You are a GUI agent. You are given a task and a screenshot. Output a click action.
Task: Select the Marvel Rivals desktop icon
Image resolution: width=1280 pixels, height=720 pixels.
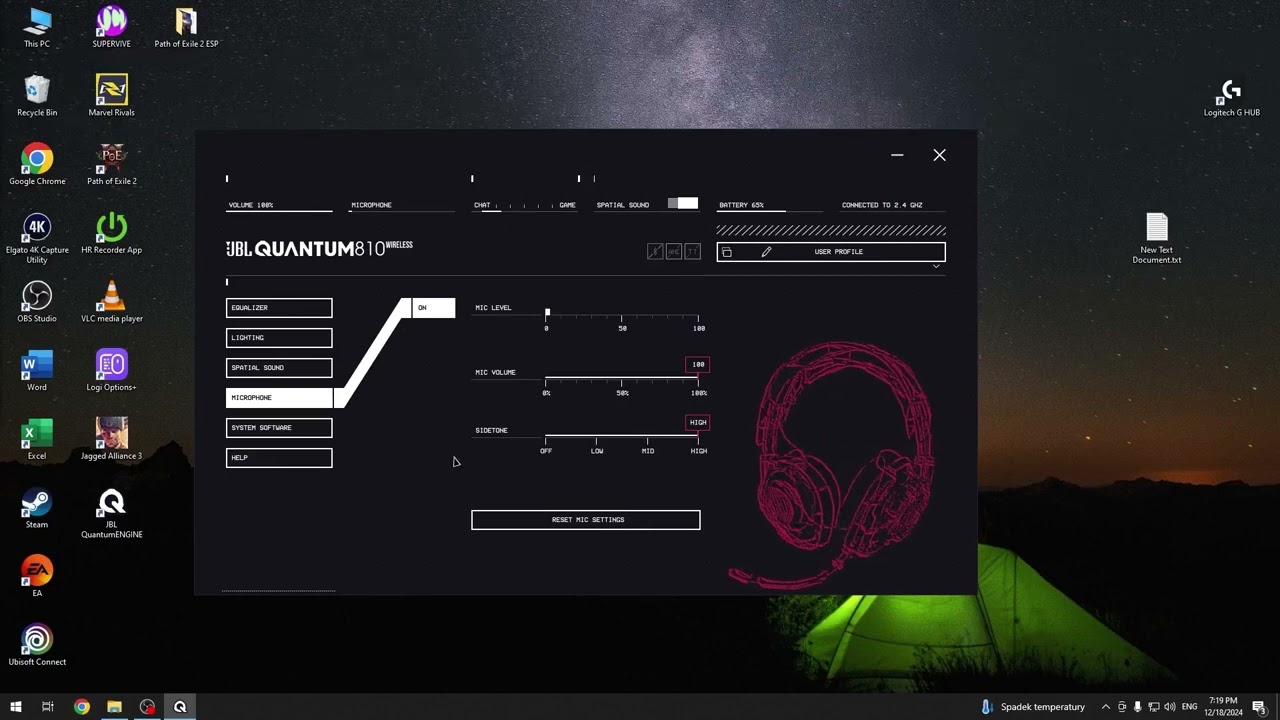point(112,96)
